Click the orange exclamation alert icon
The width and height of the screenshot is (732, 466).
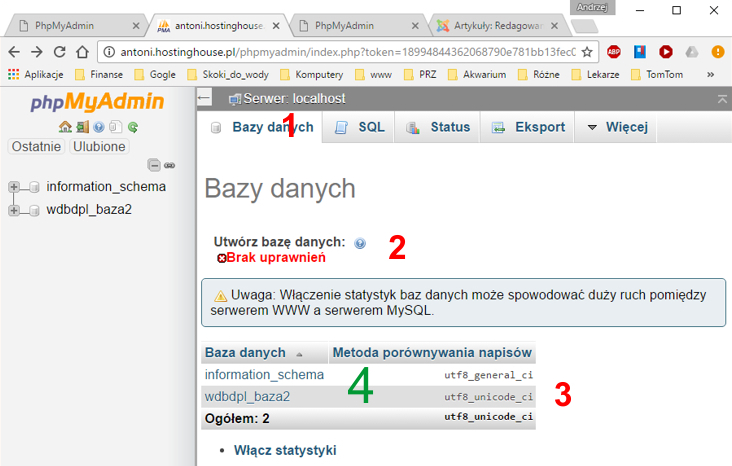(718, 52)
